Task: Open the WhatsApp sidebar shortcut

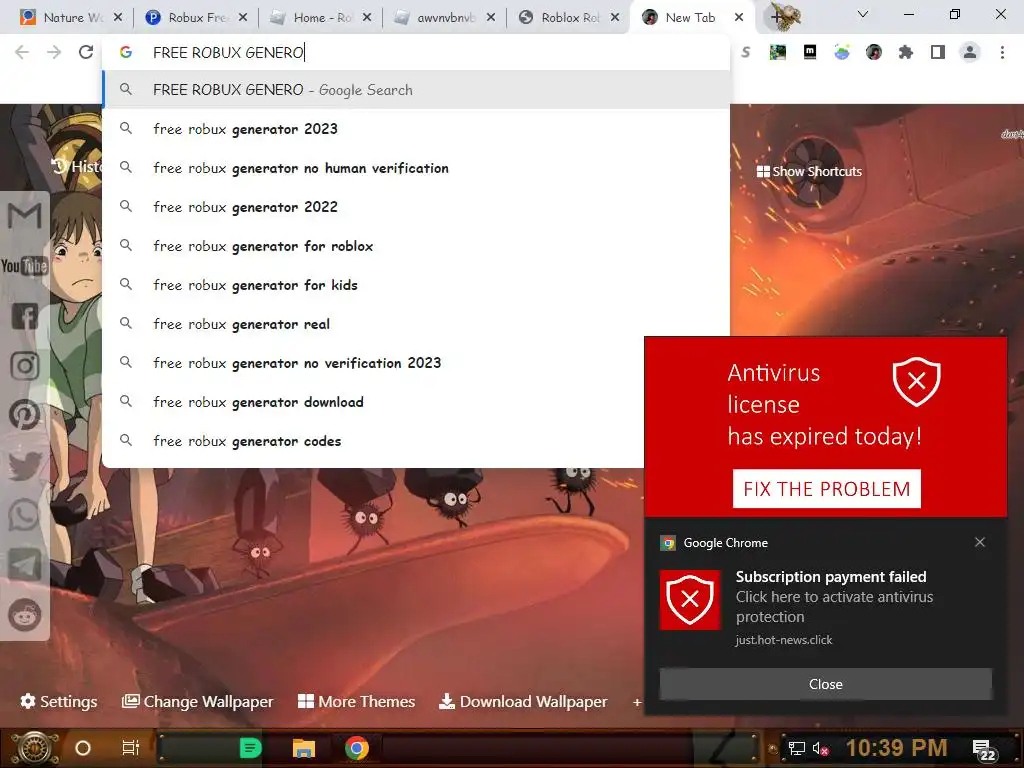Action: tap(25, 515)
